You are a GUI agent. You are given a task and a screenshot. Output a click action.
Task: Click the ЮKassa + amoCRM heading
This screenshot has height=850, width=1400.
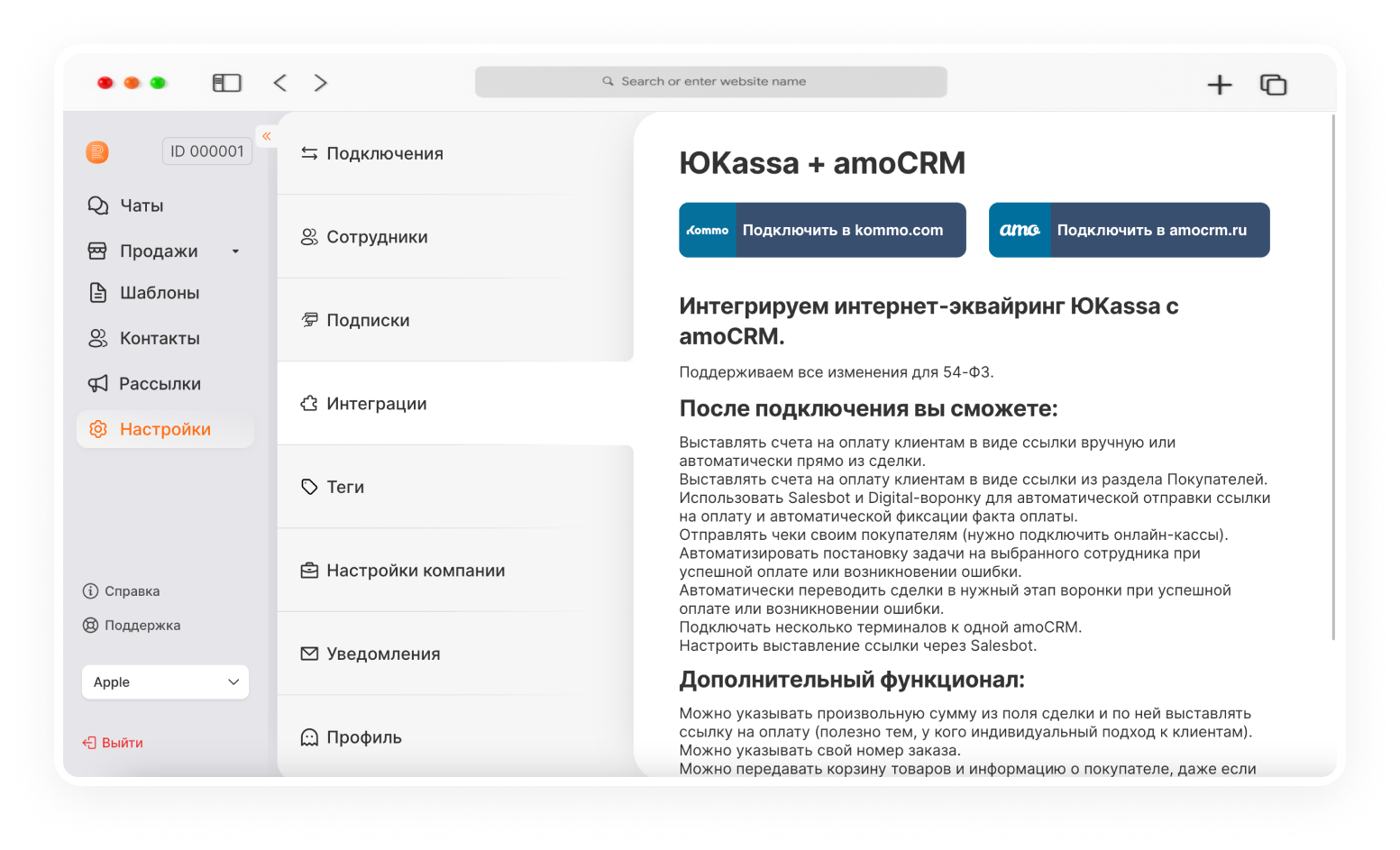pos(822,163)
